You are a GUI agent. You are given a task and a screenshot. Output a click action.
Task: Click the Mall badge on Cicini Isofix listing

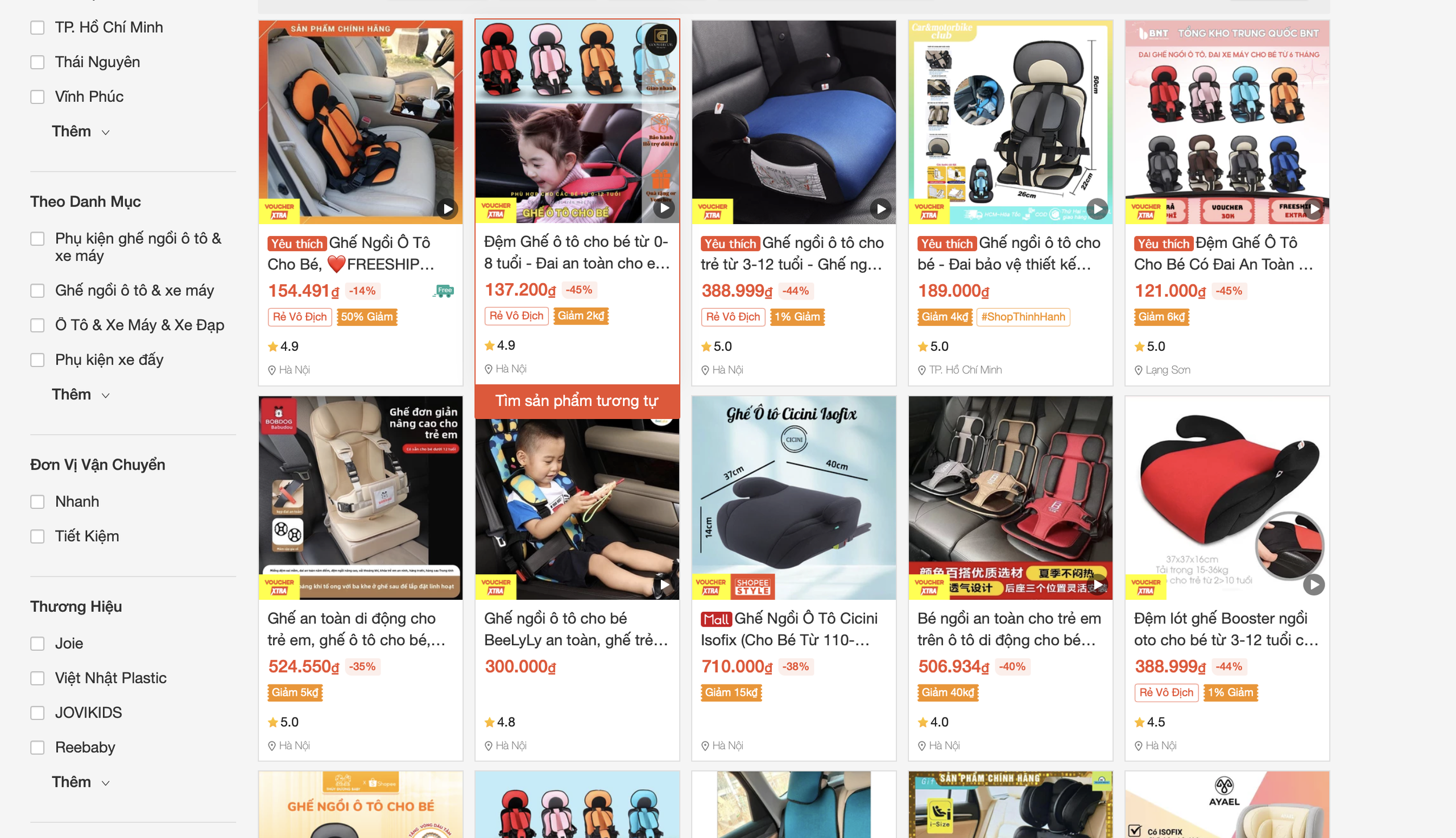click(x=715, y=619)
